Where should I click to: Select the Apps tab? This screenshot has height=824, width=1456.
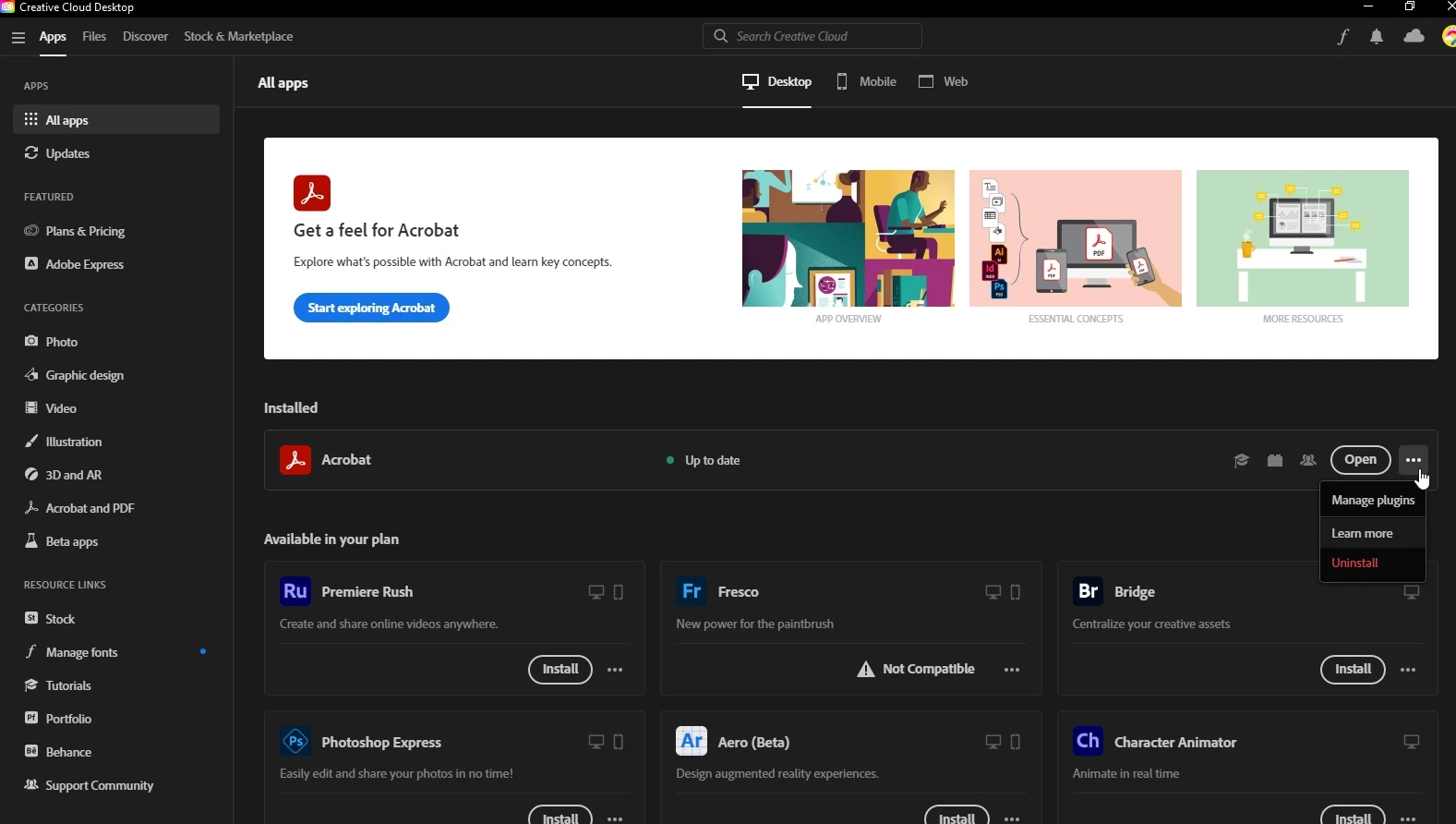[53, 37]
